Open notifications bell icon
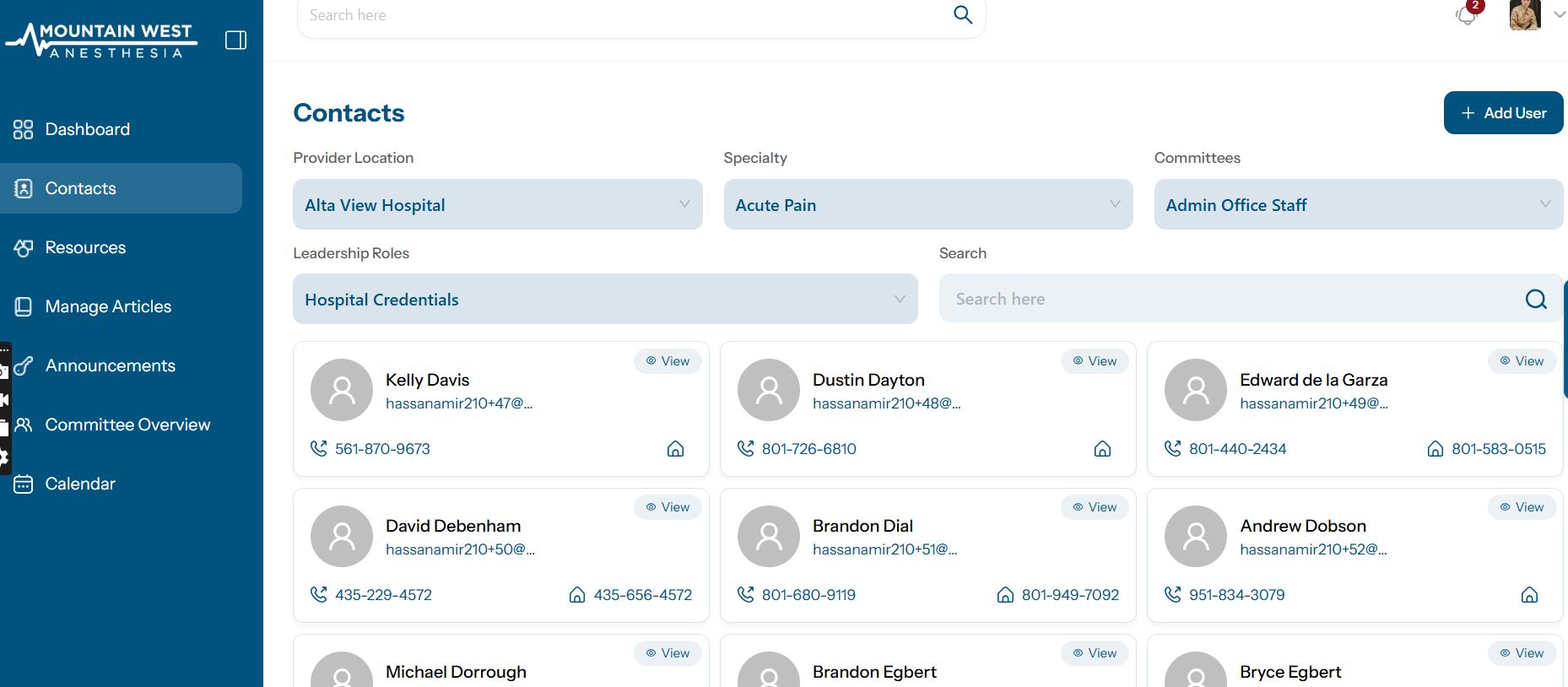The image size is (1568, 687). [x=1467, y=15]
